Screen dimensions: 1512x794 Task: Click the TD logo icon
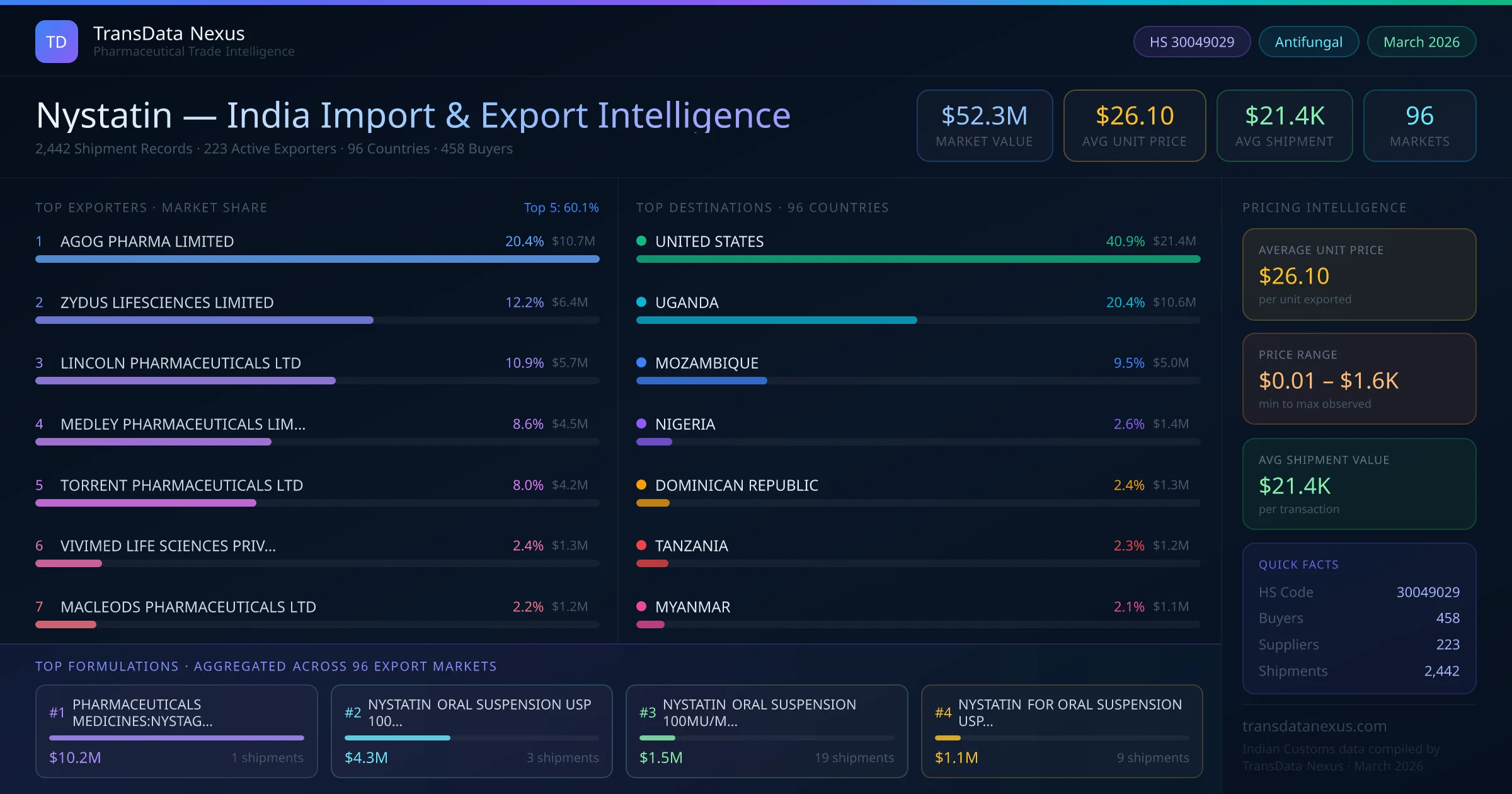click(x=57, y=42)
